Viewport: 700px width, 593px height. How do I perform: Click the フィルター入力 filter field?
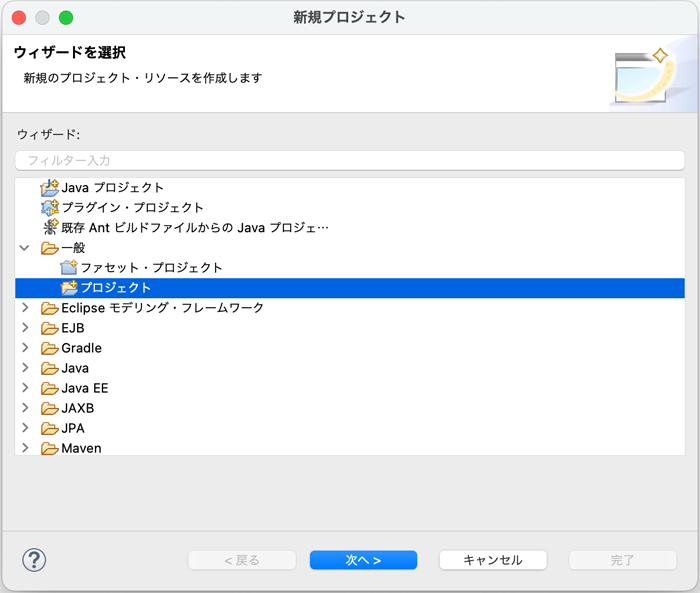pos(350,160)
